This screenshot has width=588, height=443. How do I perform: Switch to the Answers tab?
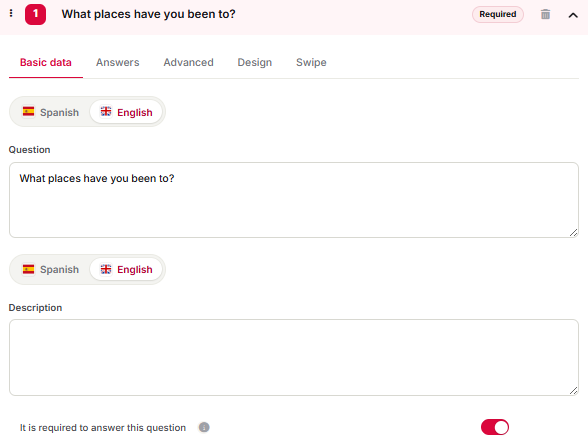(x=118, y=62)
